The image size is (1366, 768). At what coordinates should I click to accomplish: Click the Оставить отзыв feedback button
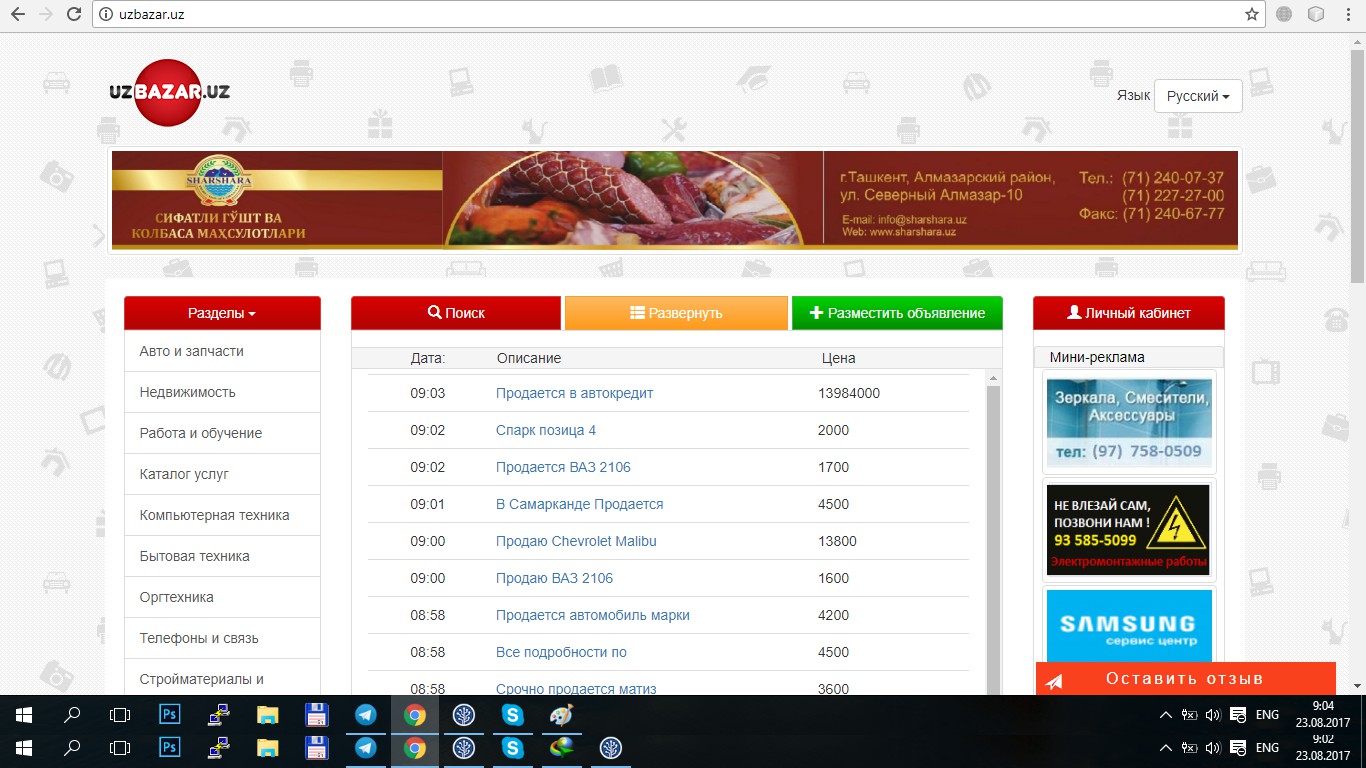[1185, 679]
